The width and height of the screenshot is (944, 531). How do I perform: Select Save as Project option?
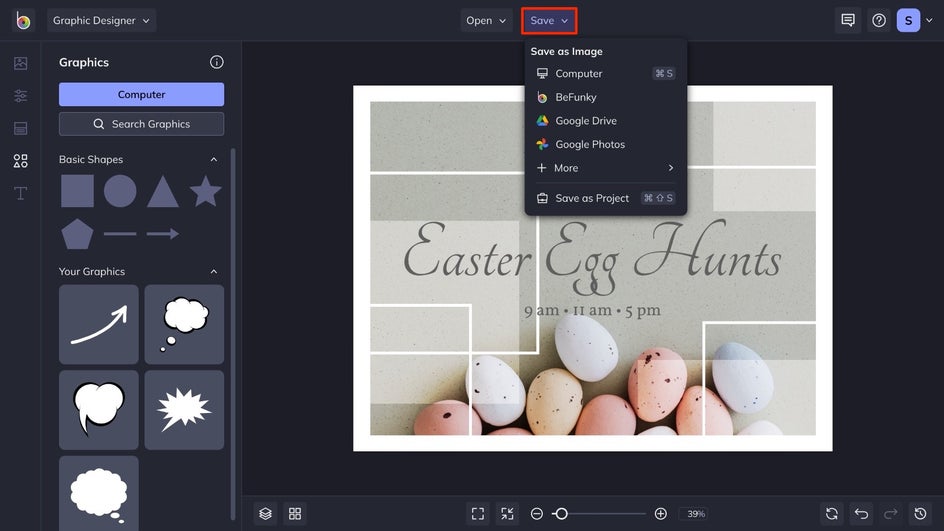click(592, 198)
